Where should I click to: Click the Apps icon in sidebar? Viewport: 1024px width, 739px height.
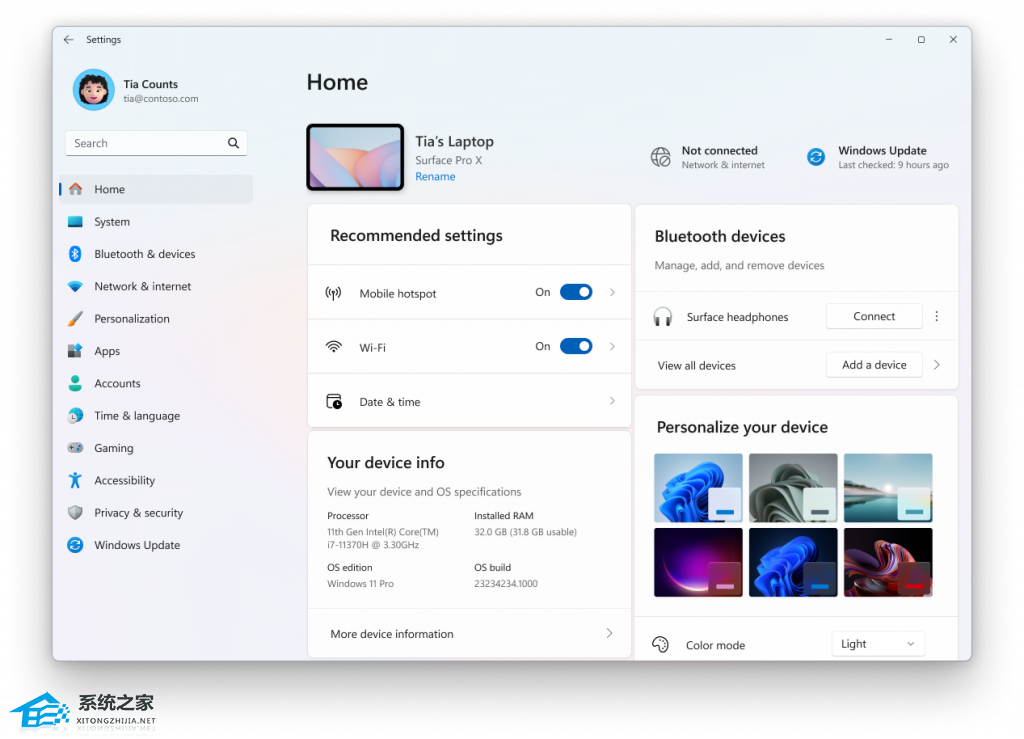pos(76,351)
